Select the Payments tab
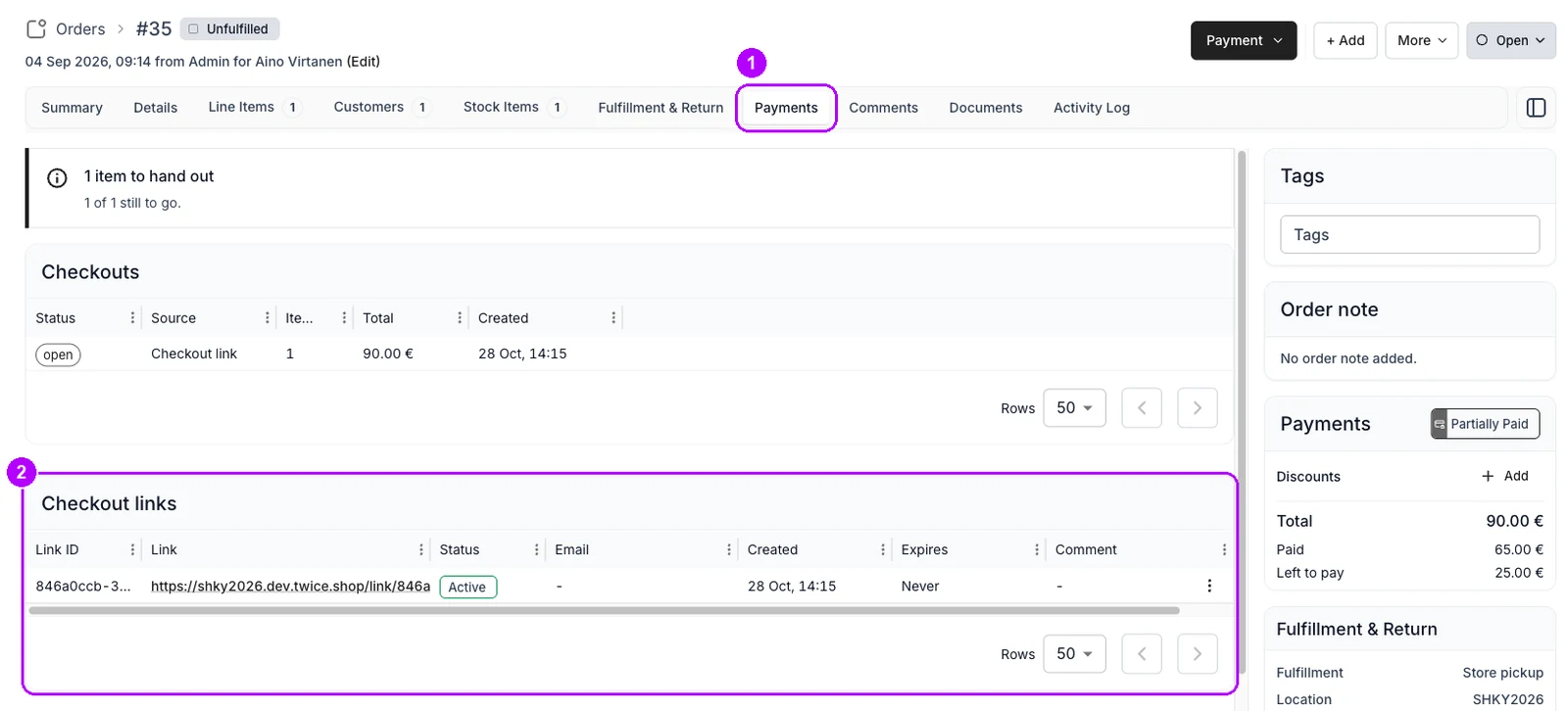The height and width of the screenshot is (711, 1568). (786, 108)
